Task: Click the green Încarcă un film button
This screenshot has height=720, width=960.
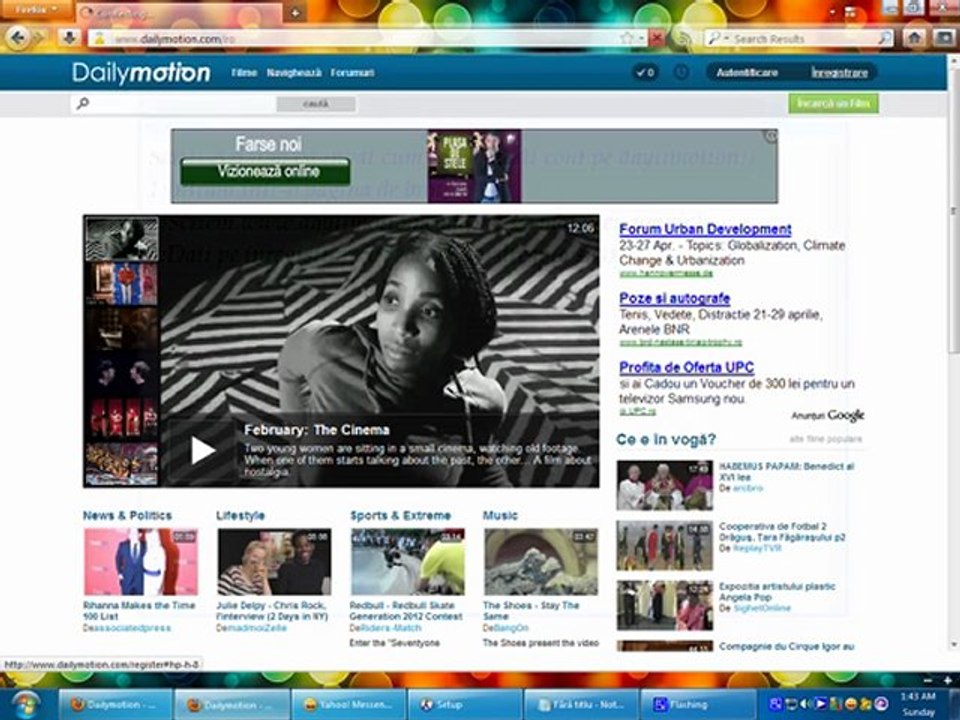Action: (833, 103)
